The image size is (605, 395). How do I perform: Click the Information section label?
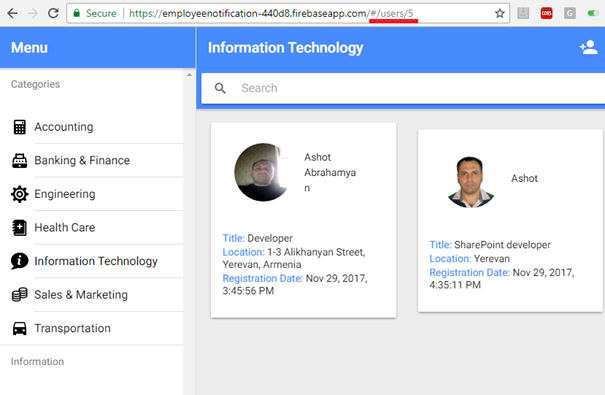(x=37, y=361)
